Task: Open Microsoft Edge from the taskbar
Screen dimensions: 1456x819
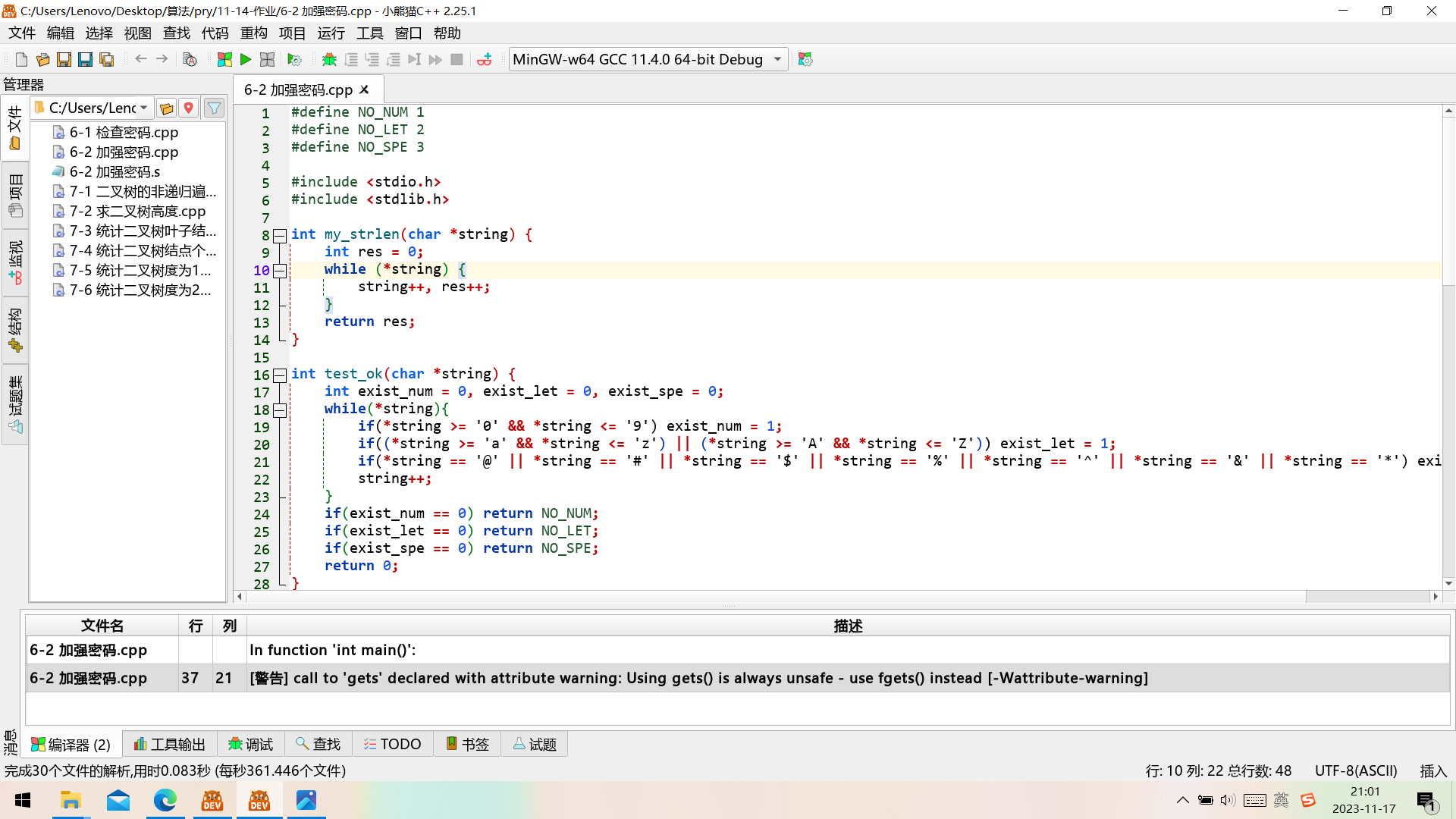Action: tap(165, 800)
